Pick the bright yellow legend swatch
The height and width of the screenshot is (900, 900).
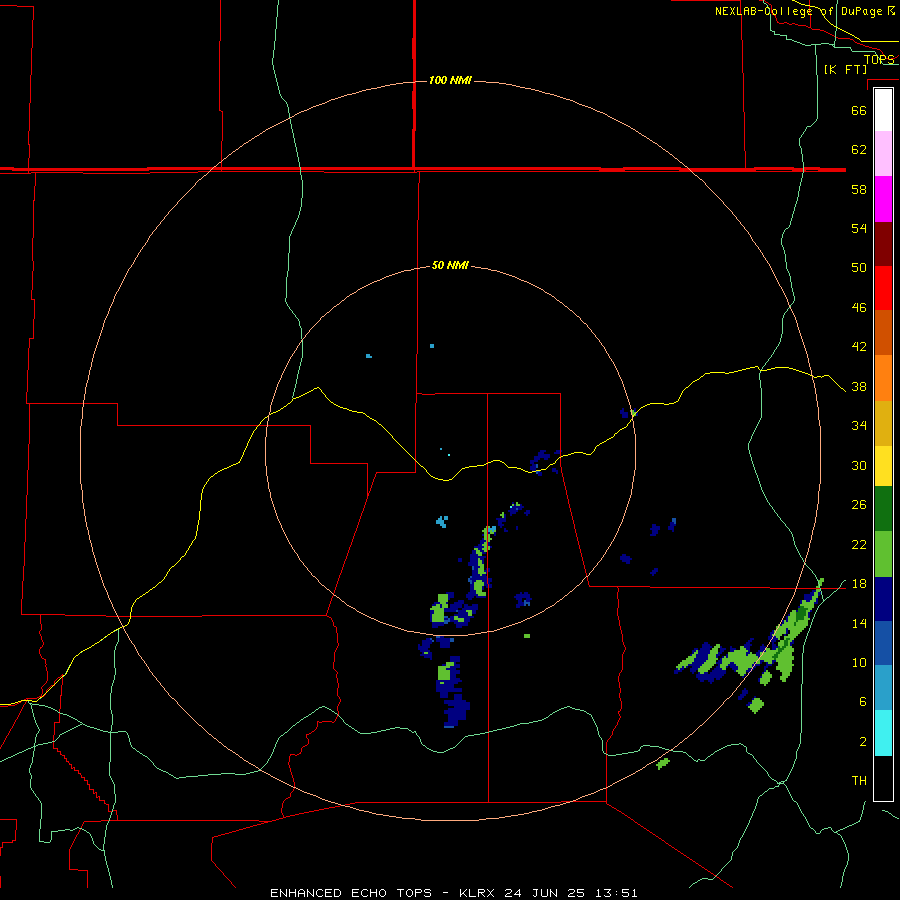[883, 466]
